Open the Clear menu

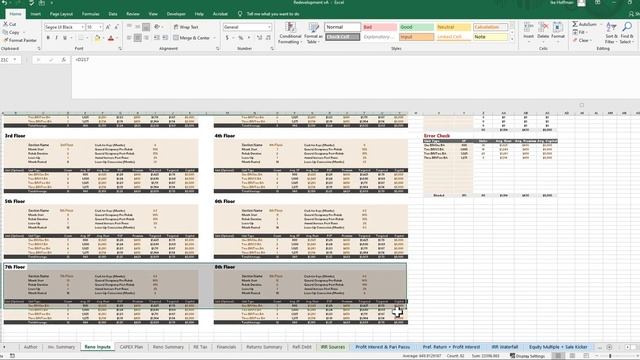pyautogui.click(x=582, y=40)
